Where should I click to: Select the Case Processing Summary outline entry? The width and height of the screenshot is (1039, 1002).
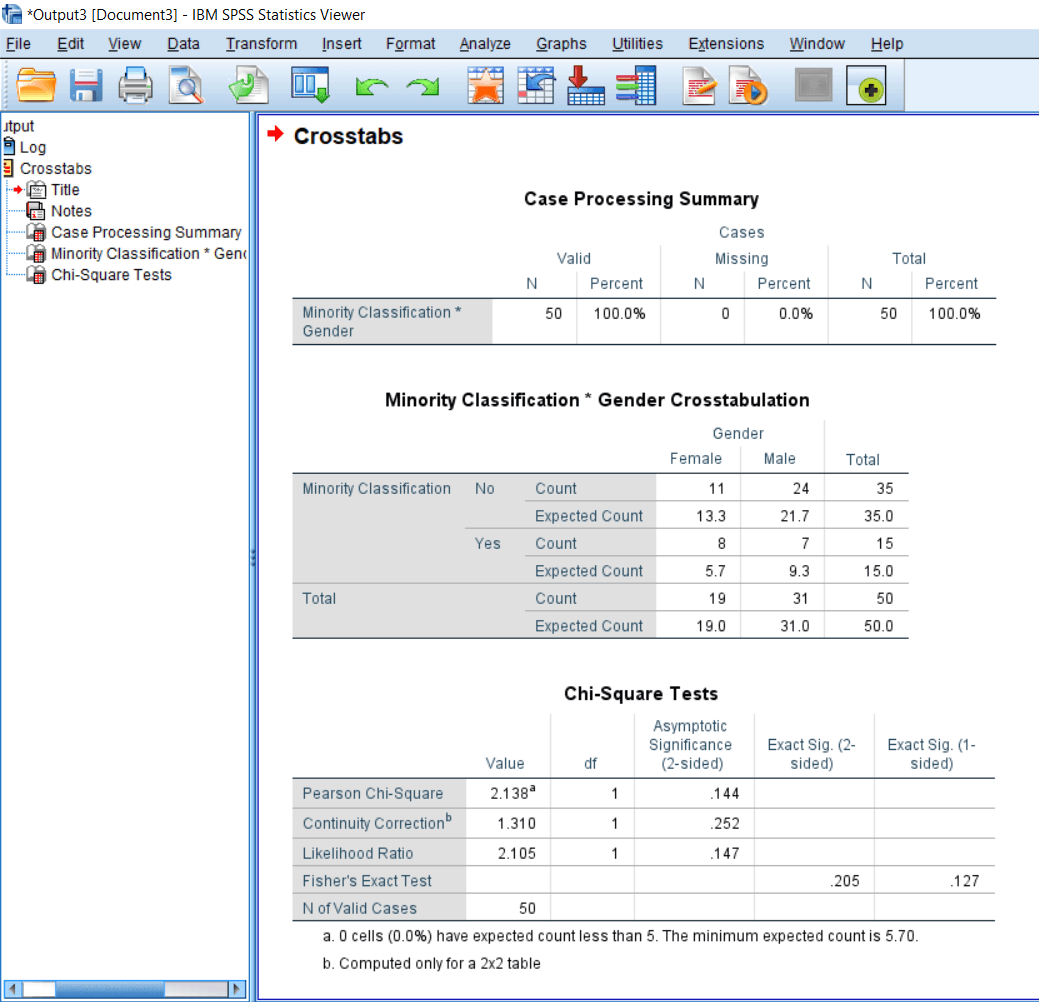point(146,232)
